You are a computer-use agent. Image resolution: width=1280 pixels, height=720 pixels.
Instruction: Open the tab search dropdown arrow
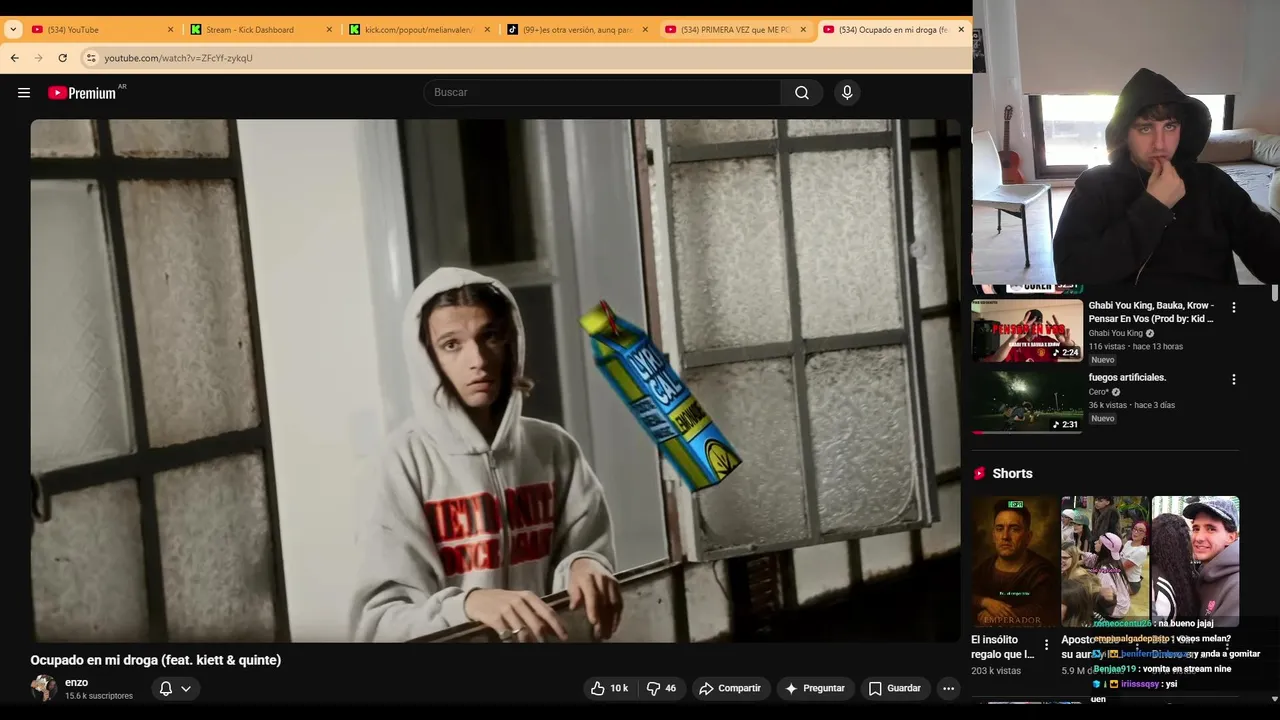click(x=13, y=30)
